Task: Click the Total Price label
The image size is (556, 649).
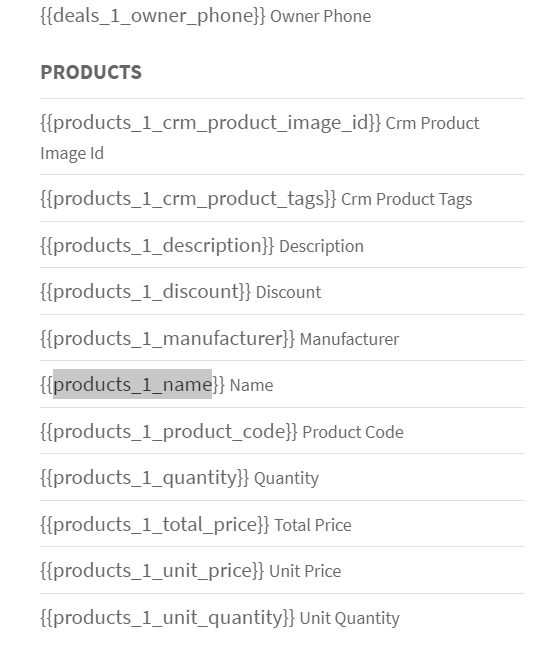Action: click(x=313, y=525)
